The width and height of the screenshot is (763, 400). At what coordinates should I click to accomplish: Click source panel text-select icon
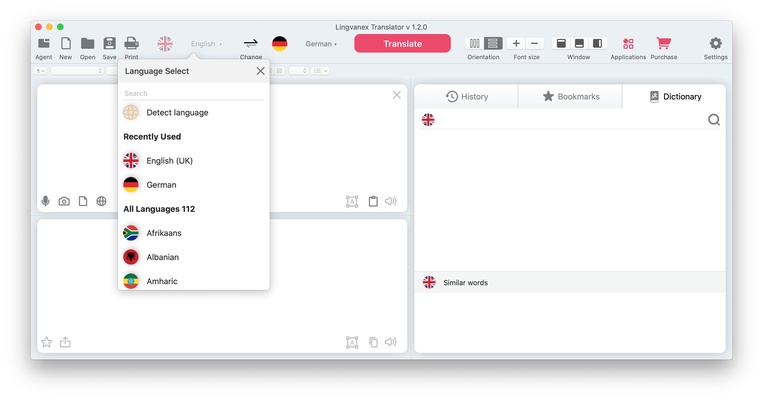[x=352, y=201]
